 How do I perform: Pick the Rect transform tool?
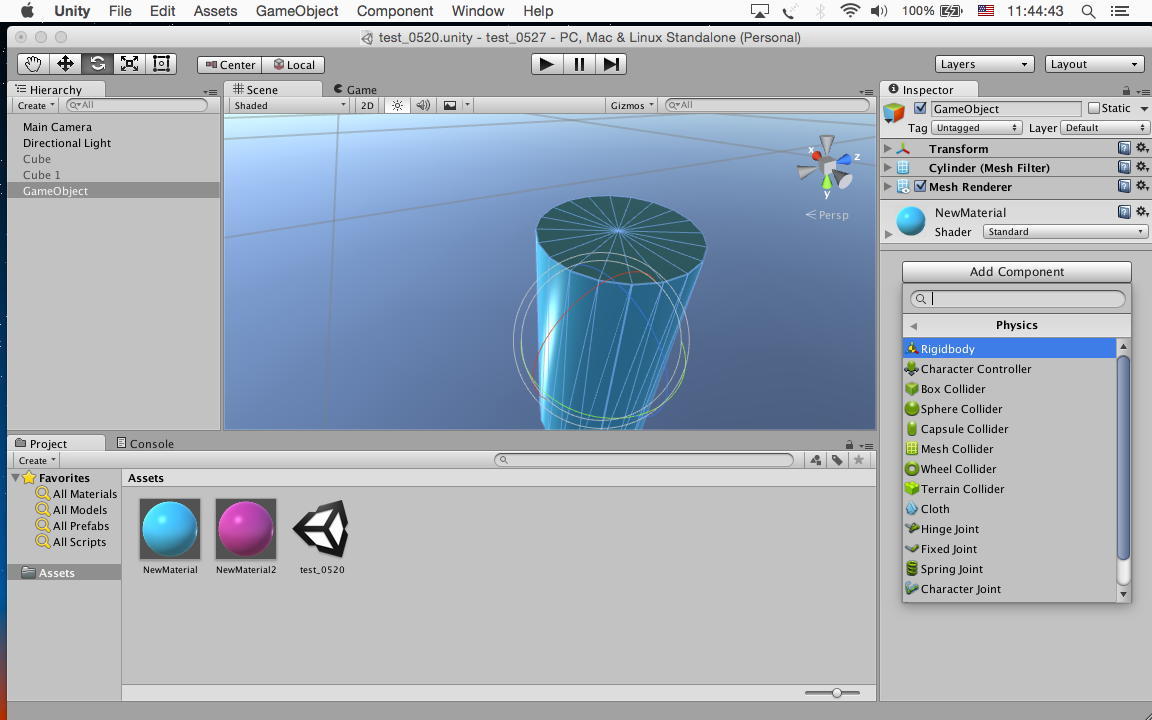coord(161,64)
